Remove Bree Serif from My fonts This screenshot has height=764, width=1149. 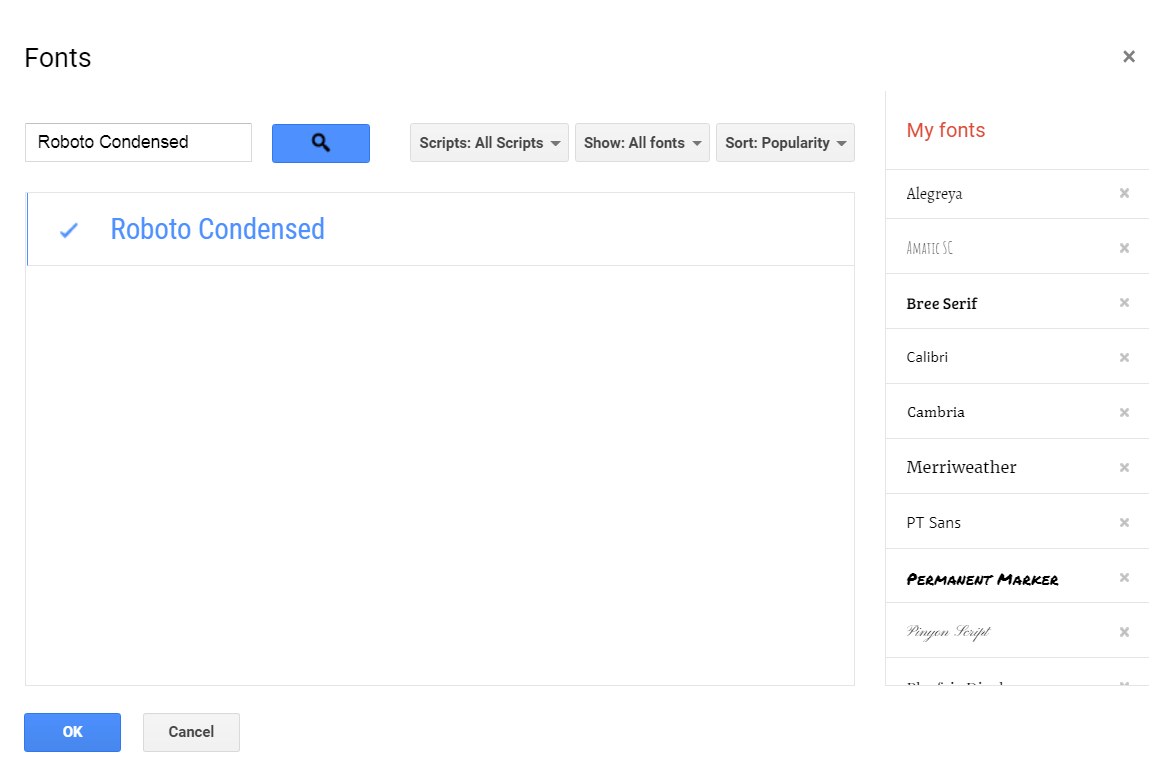click(x=1124, y=303)
